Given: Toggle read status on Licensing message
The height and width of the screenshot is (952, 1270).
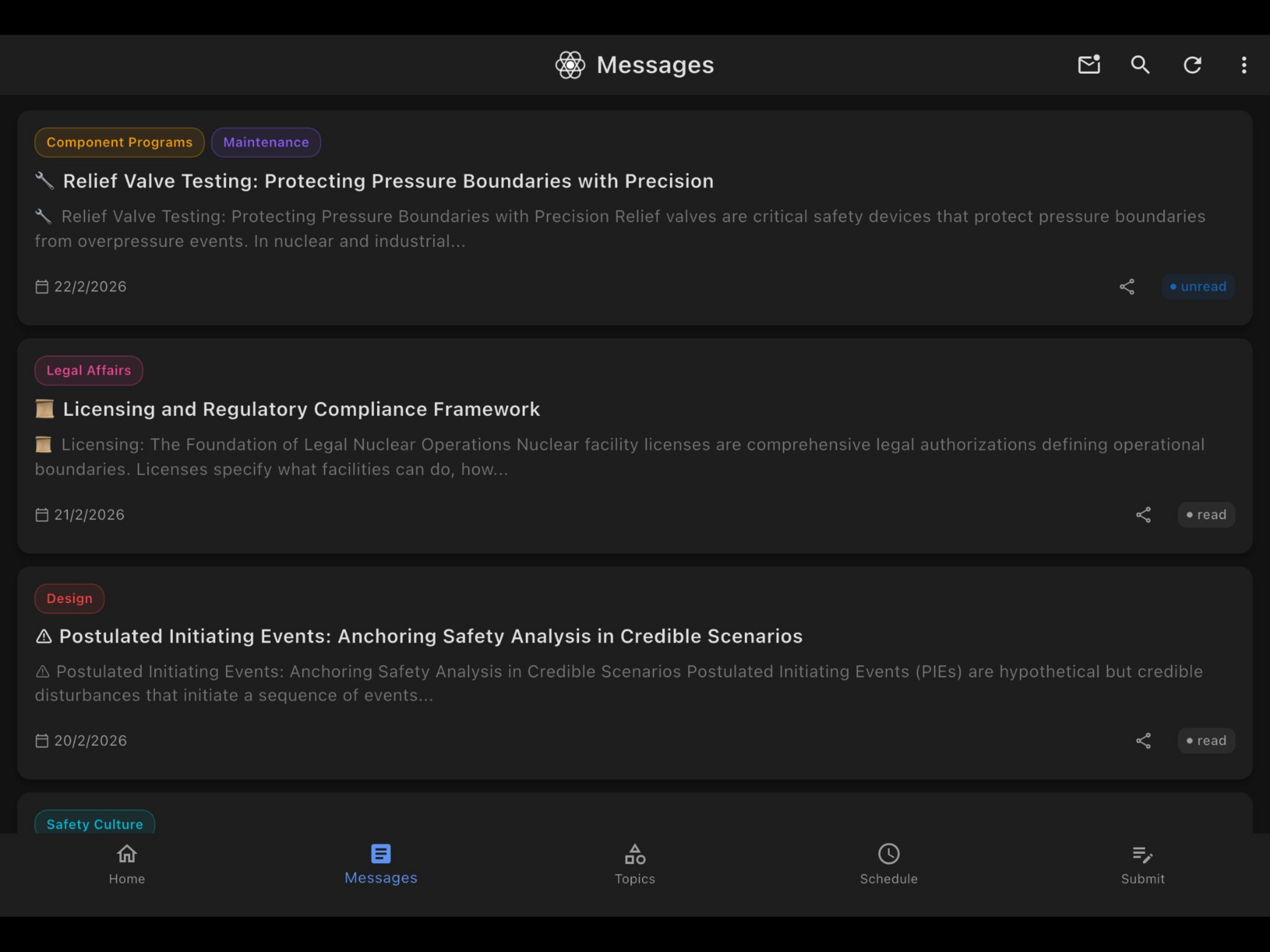Looking at the screenshot, I should (1206, 515).
